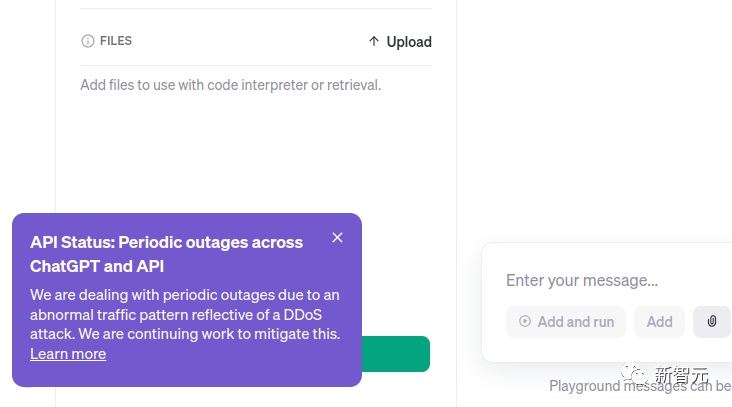Click the 新智元 watermark text

click(682, 377)
